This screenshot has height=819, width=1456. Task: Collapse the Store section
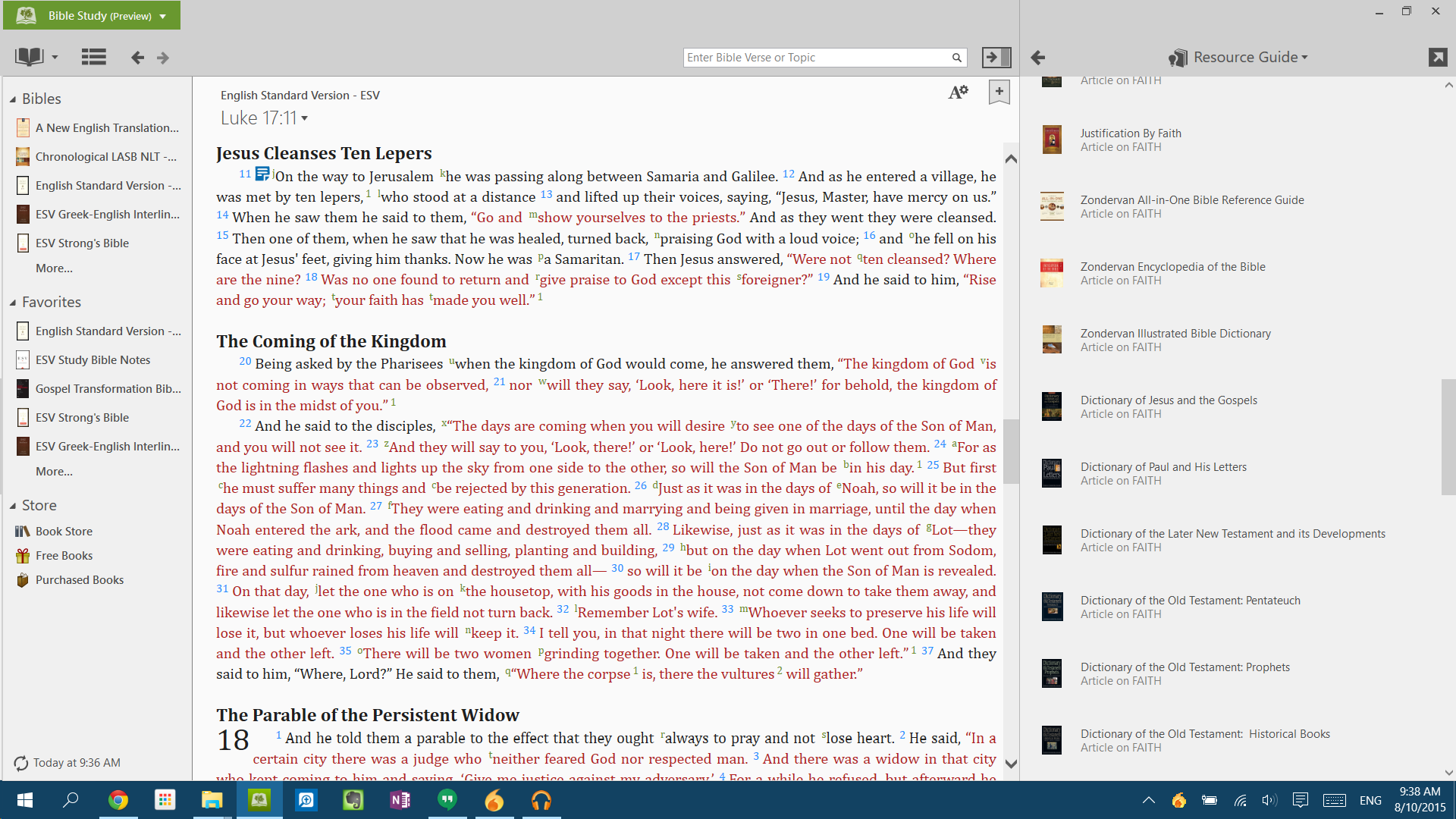(13, 506)
